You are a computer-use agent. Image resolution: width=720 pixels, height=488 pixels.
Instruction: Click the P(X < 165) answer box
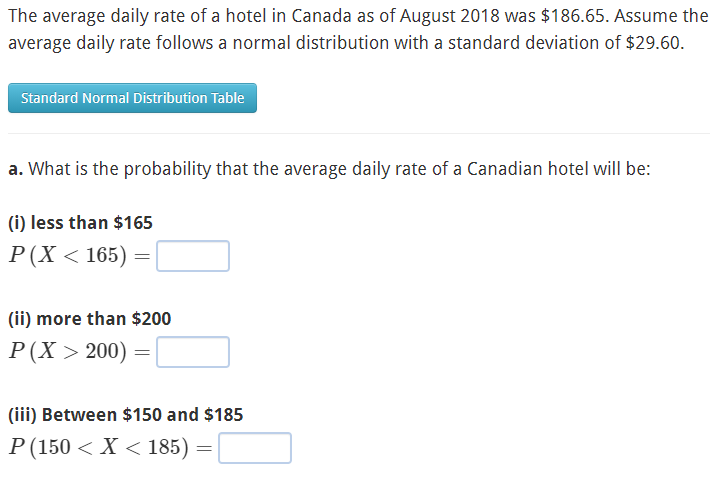(193, 256)
